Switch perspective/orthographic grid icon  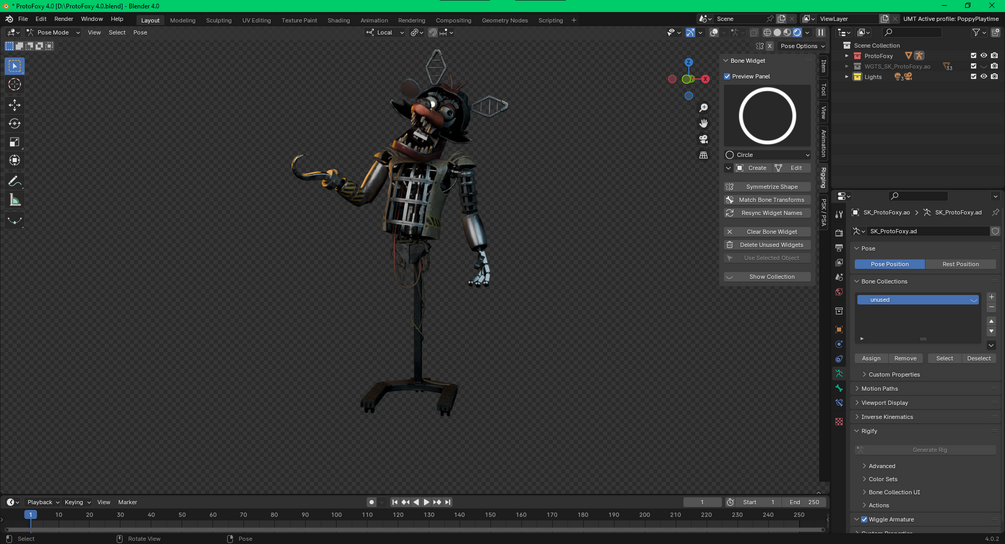pos(703,155)
